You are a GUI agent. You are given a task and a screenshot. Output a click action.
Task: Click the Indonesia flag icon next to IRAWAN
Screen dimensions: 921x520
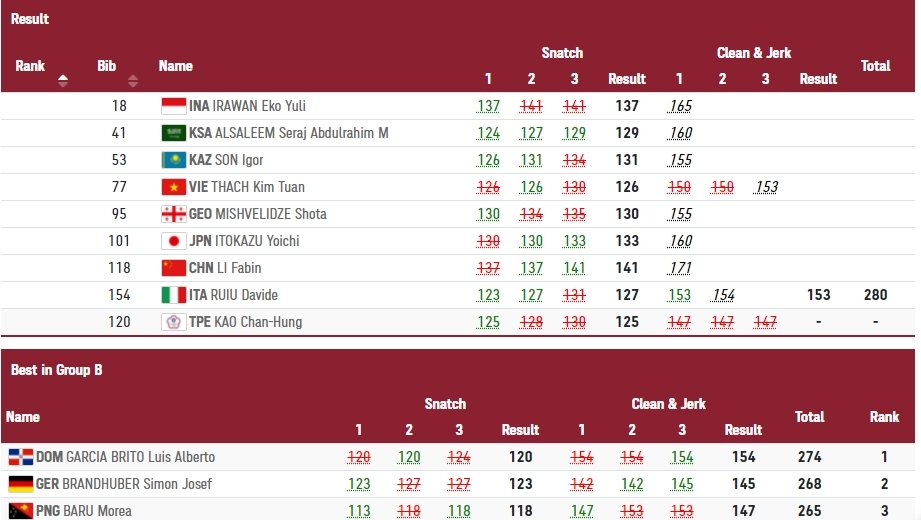tap(173, 106)
